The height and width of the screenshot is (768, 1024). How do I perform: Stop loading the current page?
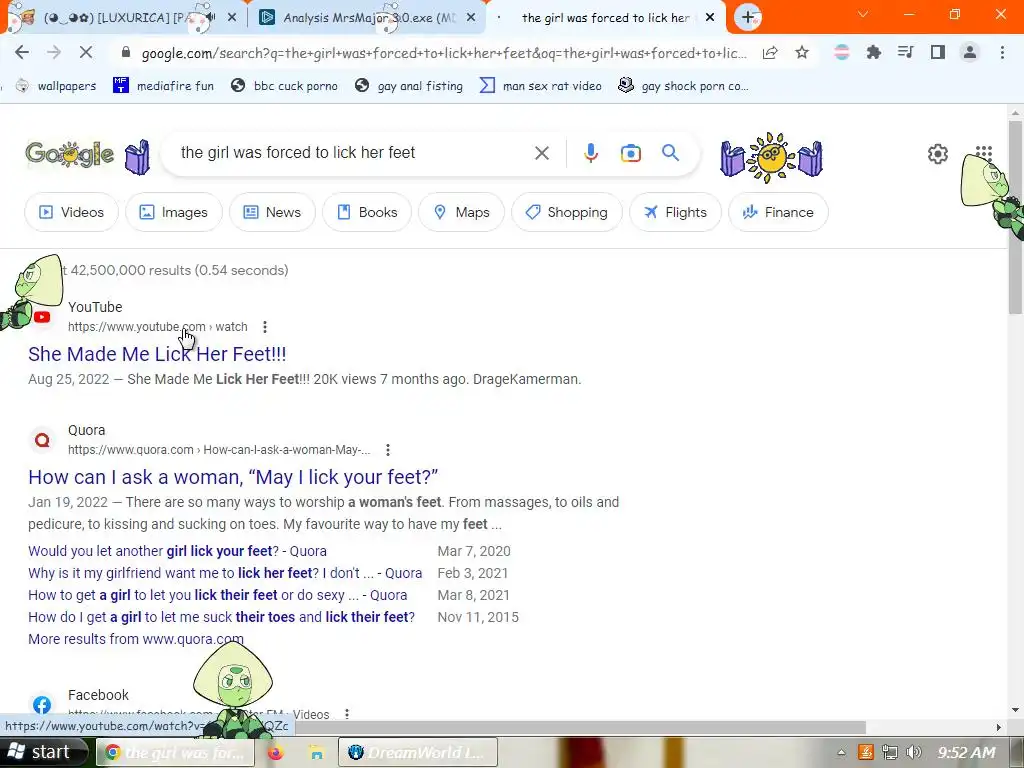(86, 53)
